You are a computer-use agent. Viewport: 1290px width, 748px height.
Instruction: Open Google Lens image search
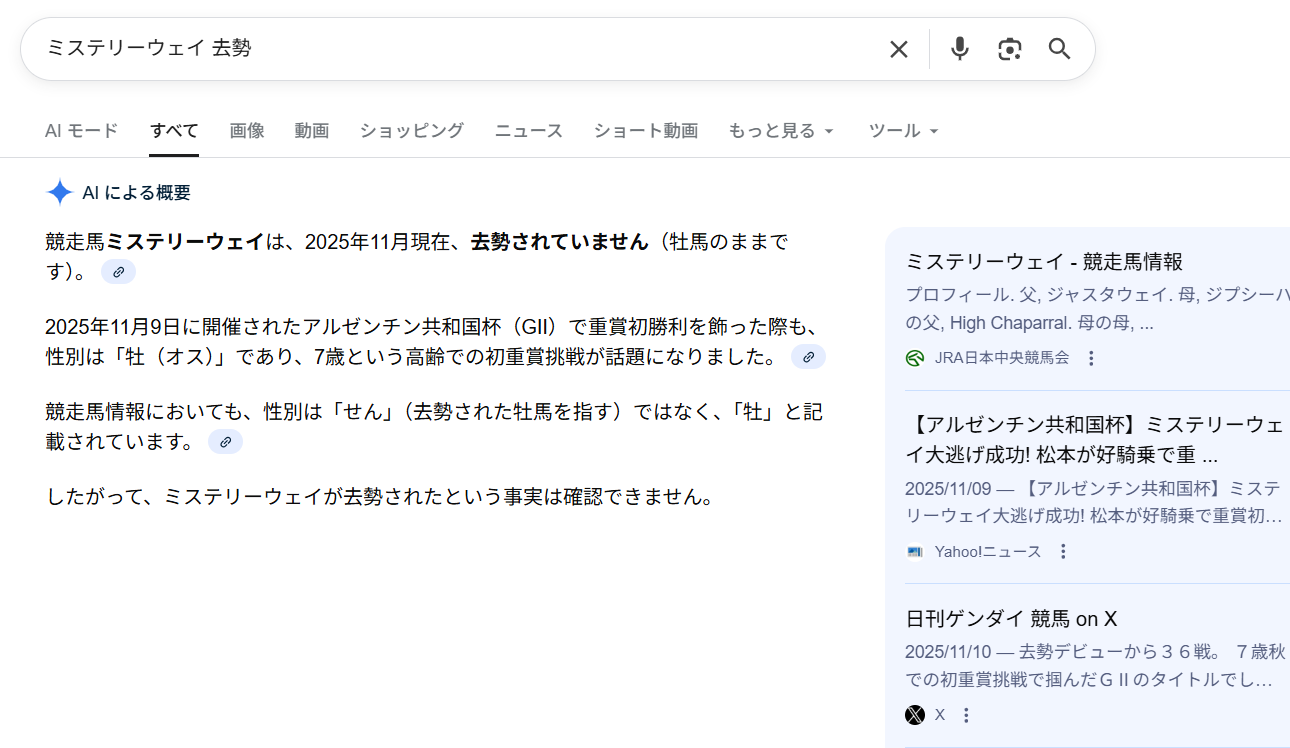click(1009, 49)
